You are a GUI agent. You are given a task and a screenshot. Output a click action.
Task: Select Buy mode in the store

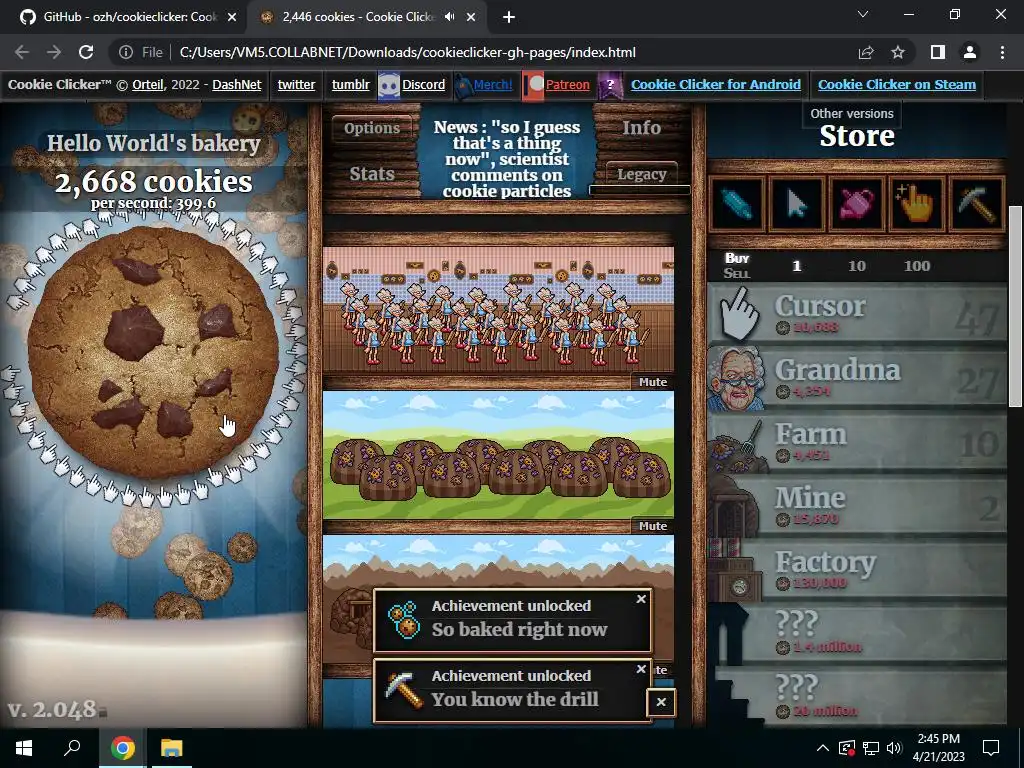pyautogui.click(x=737, y=258)
